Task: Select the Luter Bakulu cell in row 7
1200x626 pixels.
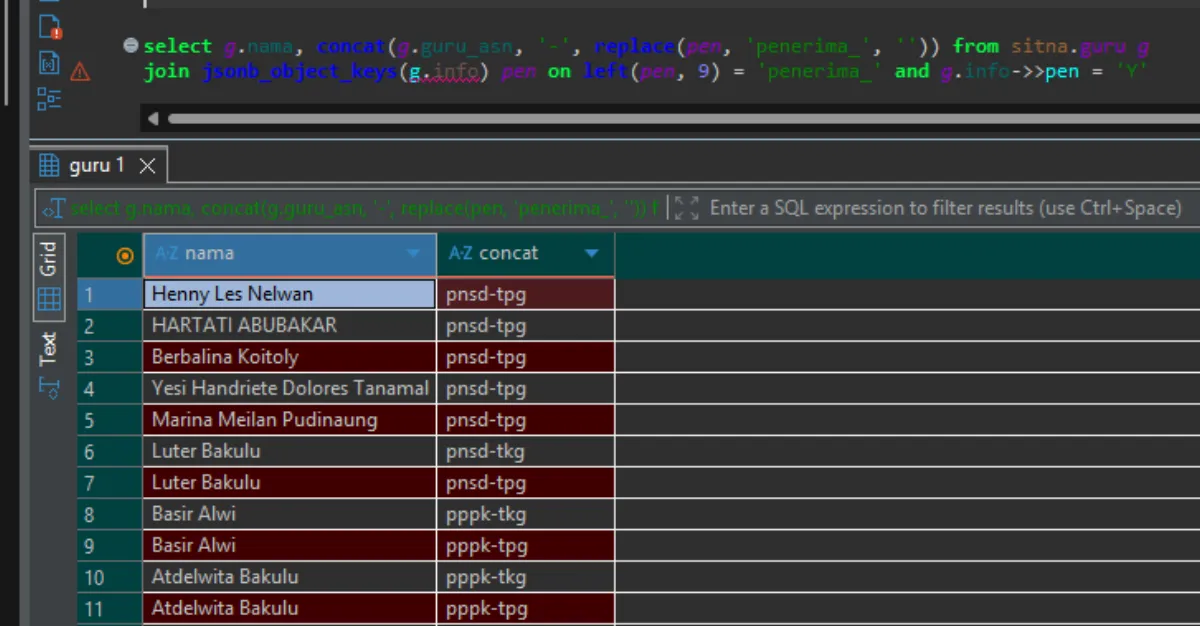Action: click(x=290, y=482)
